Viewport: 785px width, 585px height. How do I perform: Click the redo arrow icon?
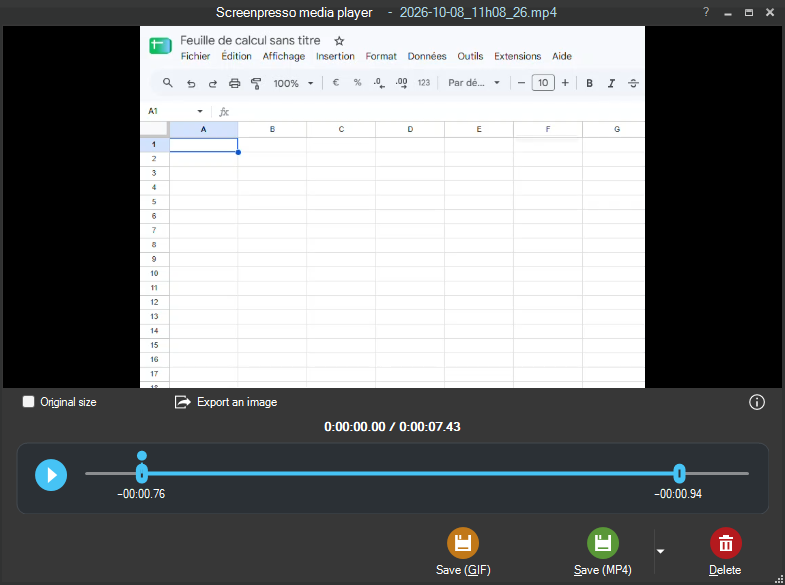click(x=213, y=84)
